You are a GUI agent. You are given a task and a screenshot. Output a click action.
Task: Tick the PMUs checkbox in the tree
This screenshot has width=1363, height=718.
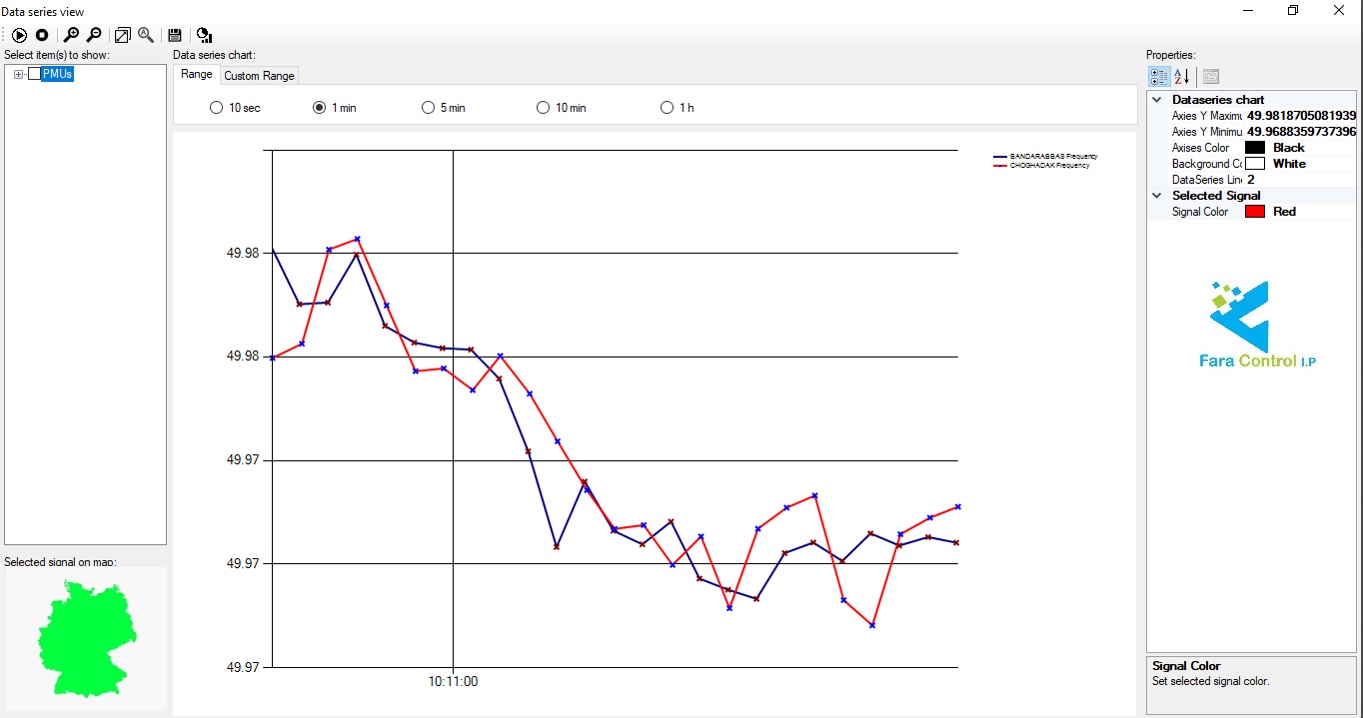35,74
